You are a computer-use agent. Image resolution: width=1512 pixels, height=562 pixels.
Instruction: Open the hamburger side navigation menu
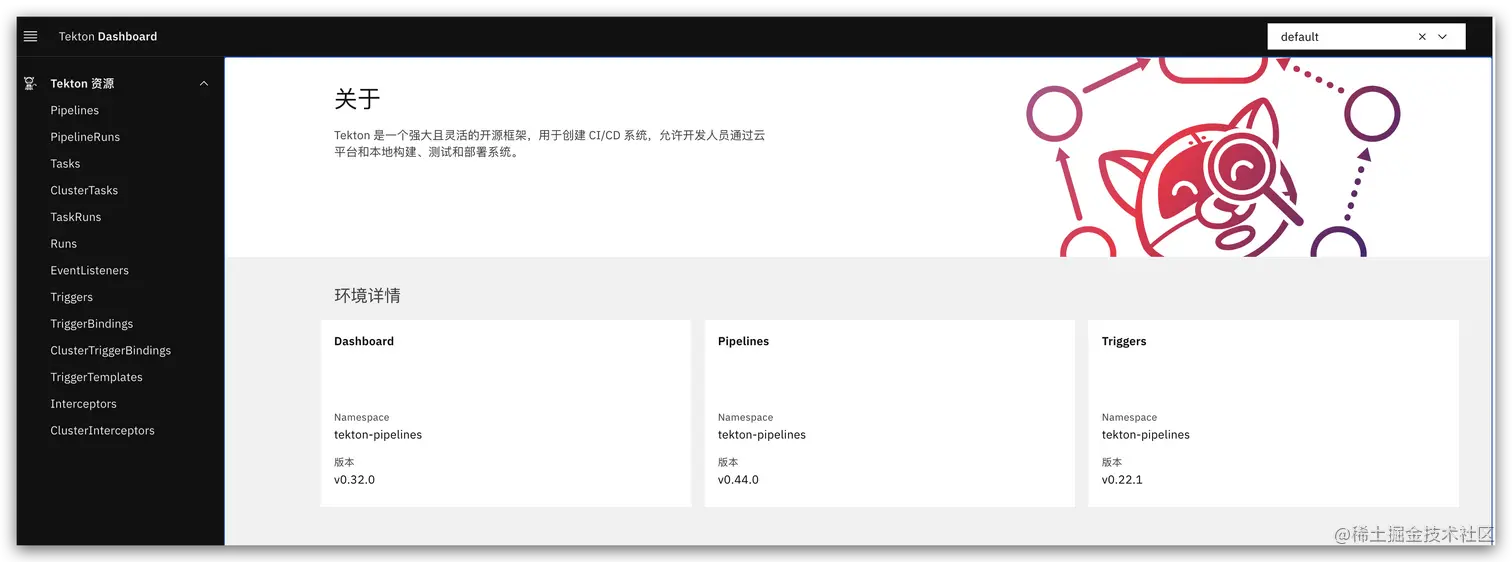pos(30,36)
